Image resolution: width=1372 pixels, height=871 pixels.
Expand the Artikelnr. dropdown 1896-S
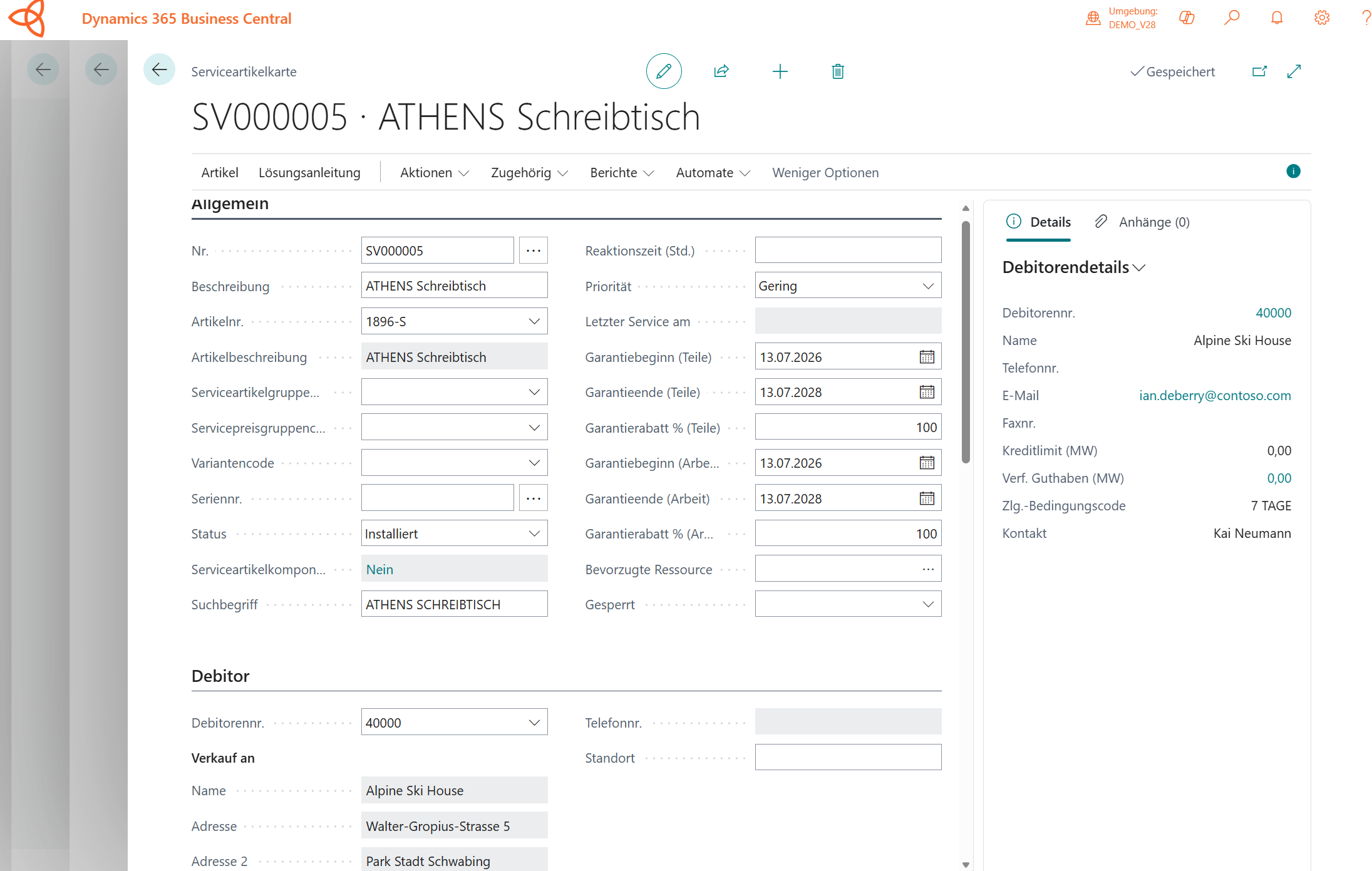click(534, 321)
